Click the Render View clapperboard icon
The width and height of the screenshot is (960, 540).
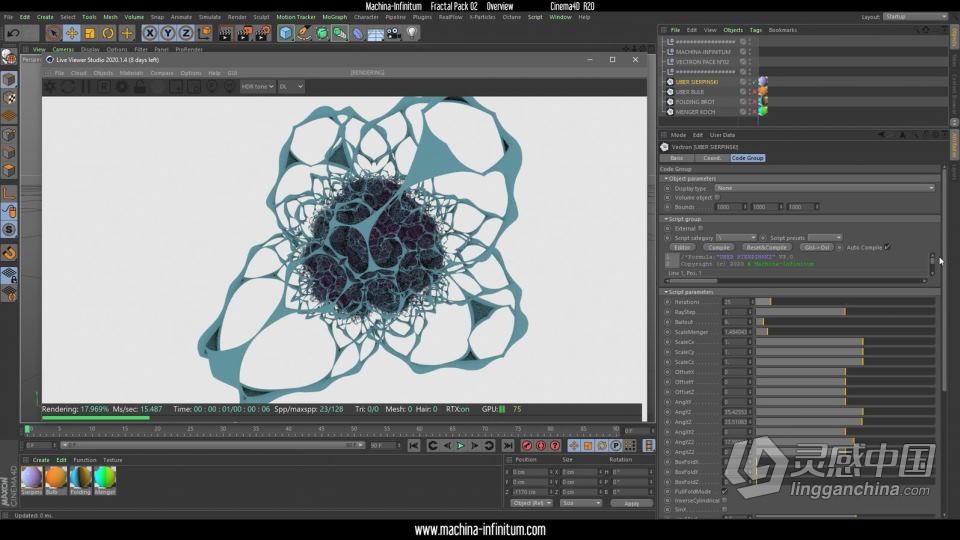point(226,33)
